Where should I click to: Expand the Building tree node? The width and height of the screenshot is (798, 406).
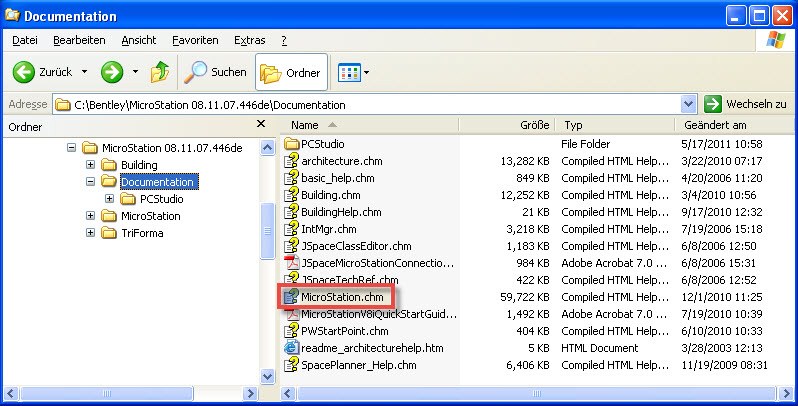(x=90, y=164)
